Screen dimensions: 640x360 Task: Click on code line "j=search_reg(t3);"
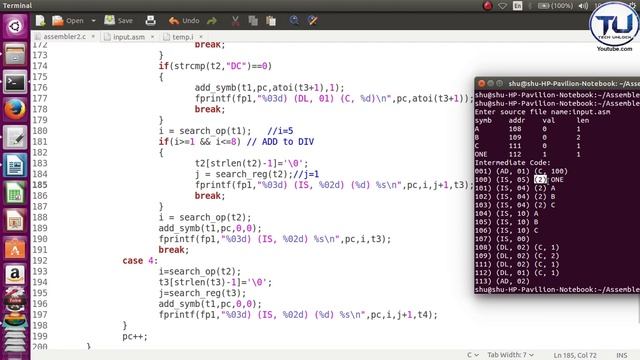[x=202, y=293]
